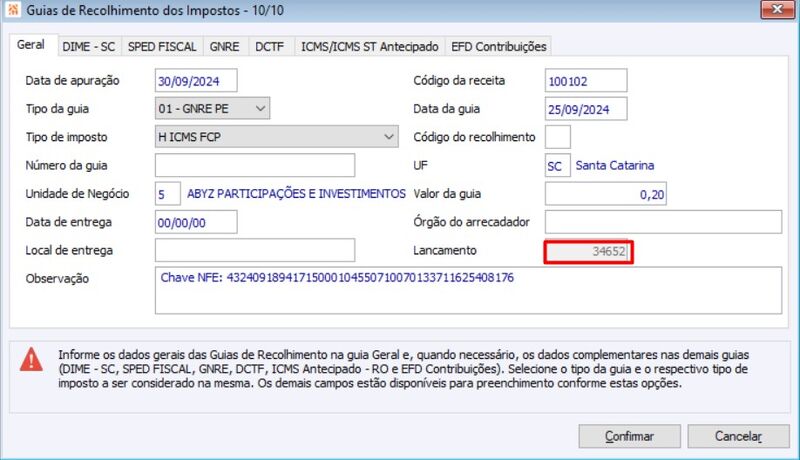
Task: Click the UF code field
Action: [558, 165]
